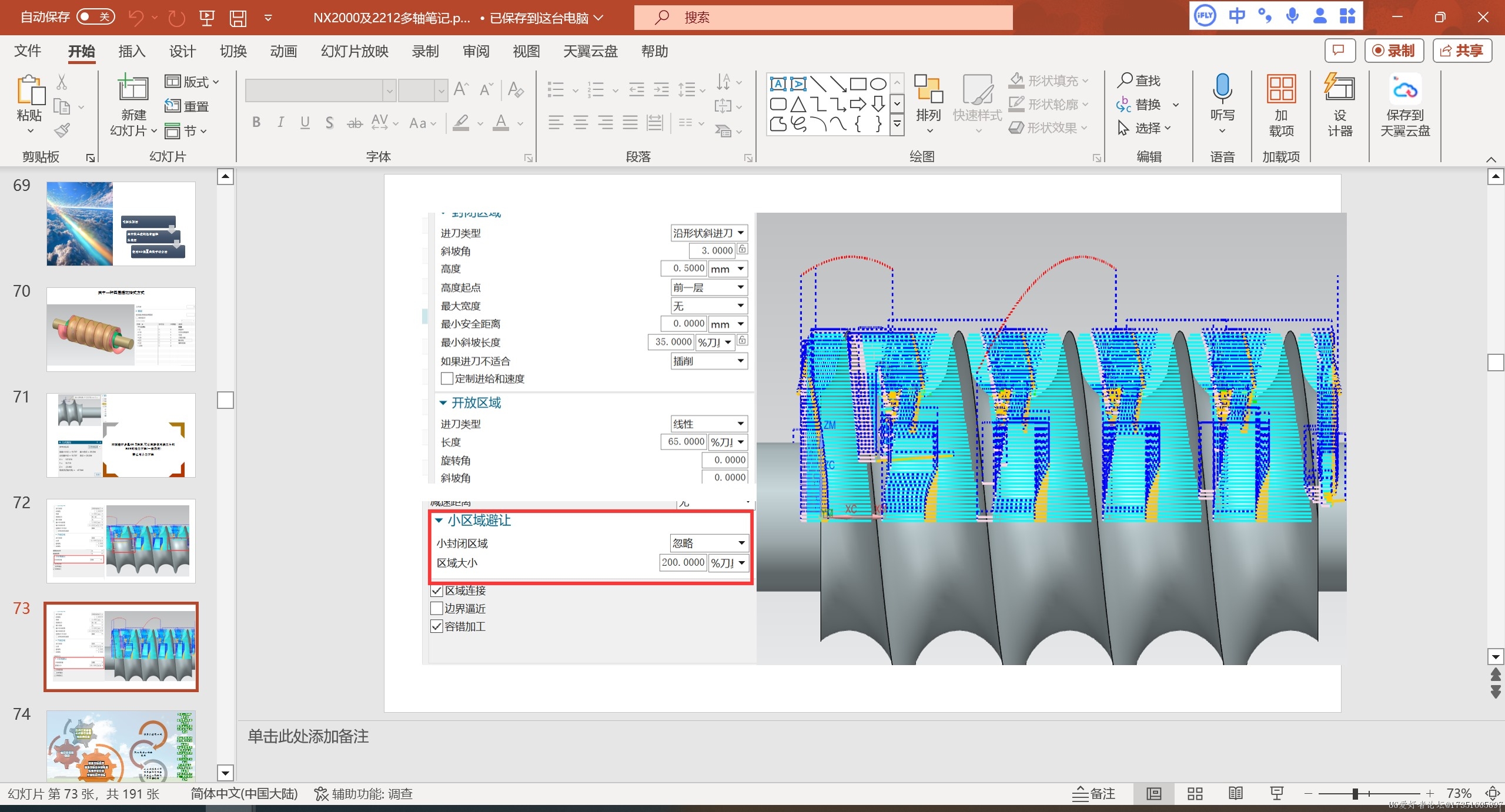Click the iFLY input method icon

pyautogui.click(x=1205, y=16)
